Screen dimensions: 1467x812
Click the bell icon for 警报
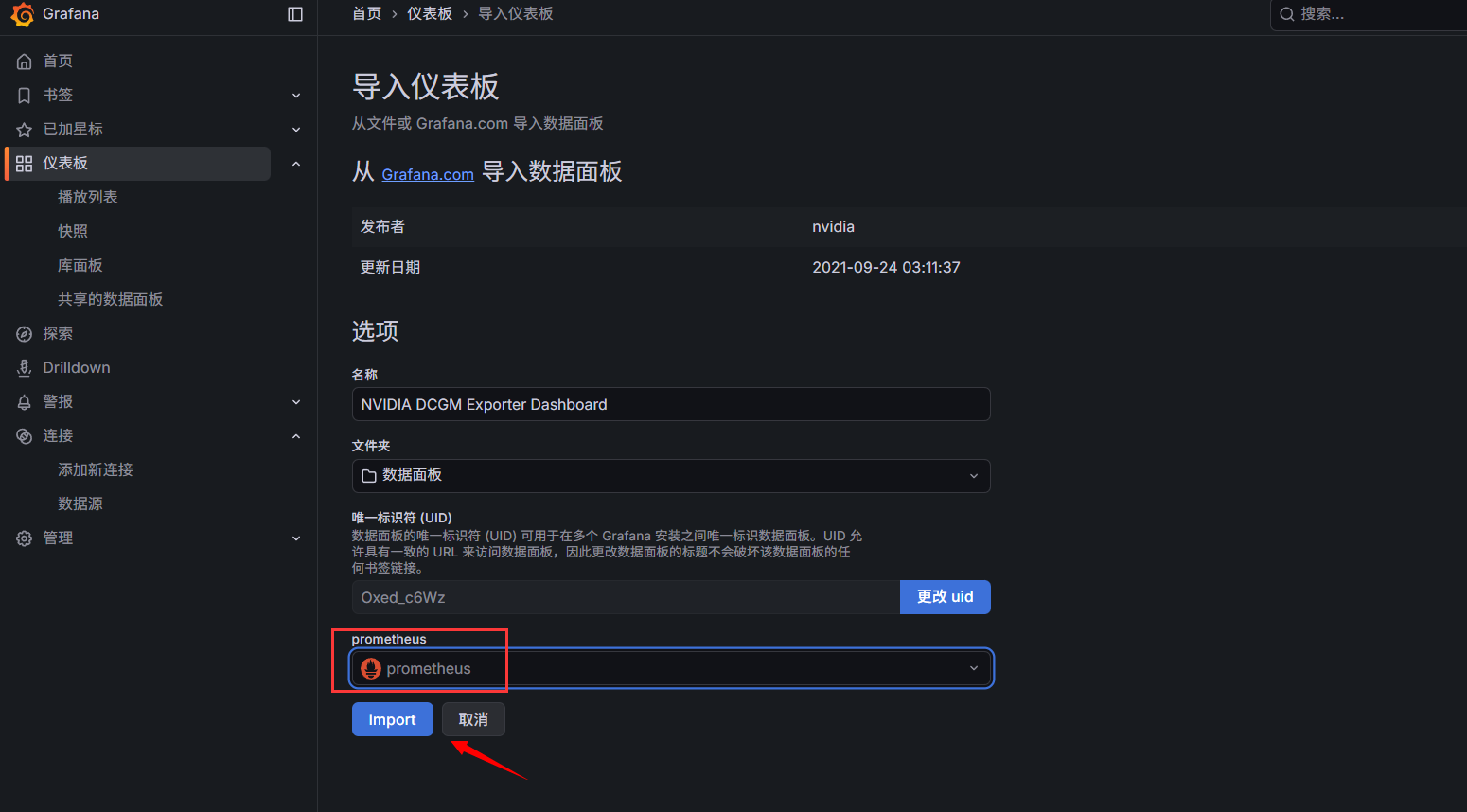coord(25,402)
